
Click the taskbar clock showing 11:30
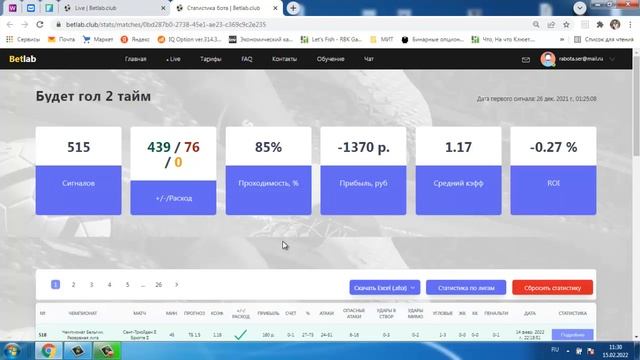[x=616, y=351]
